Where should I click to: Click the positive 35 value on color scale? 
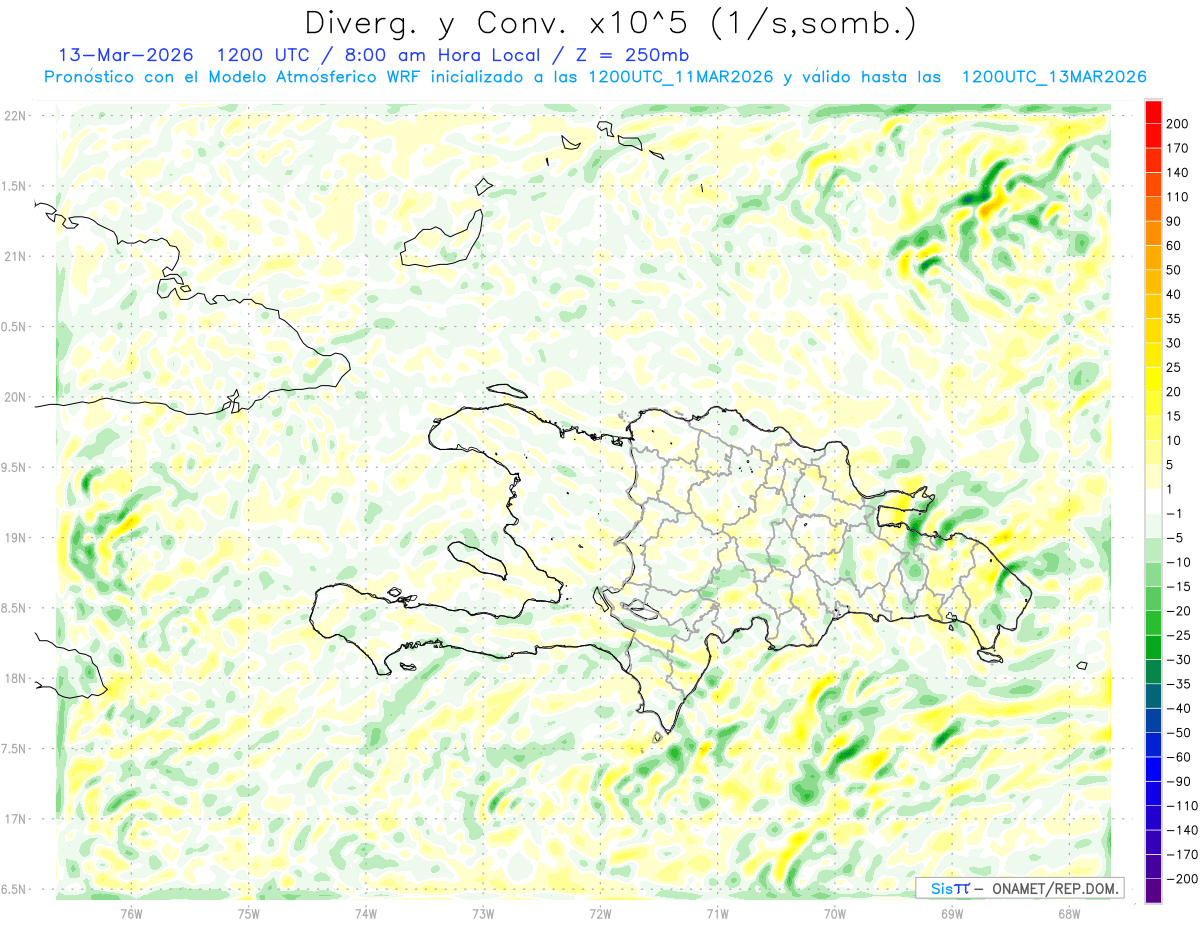[x=1174, y=319]
